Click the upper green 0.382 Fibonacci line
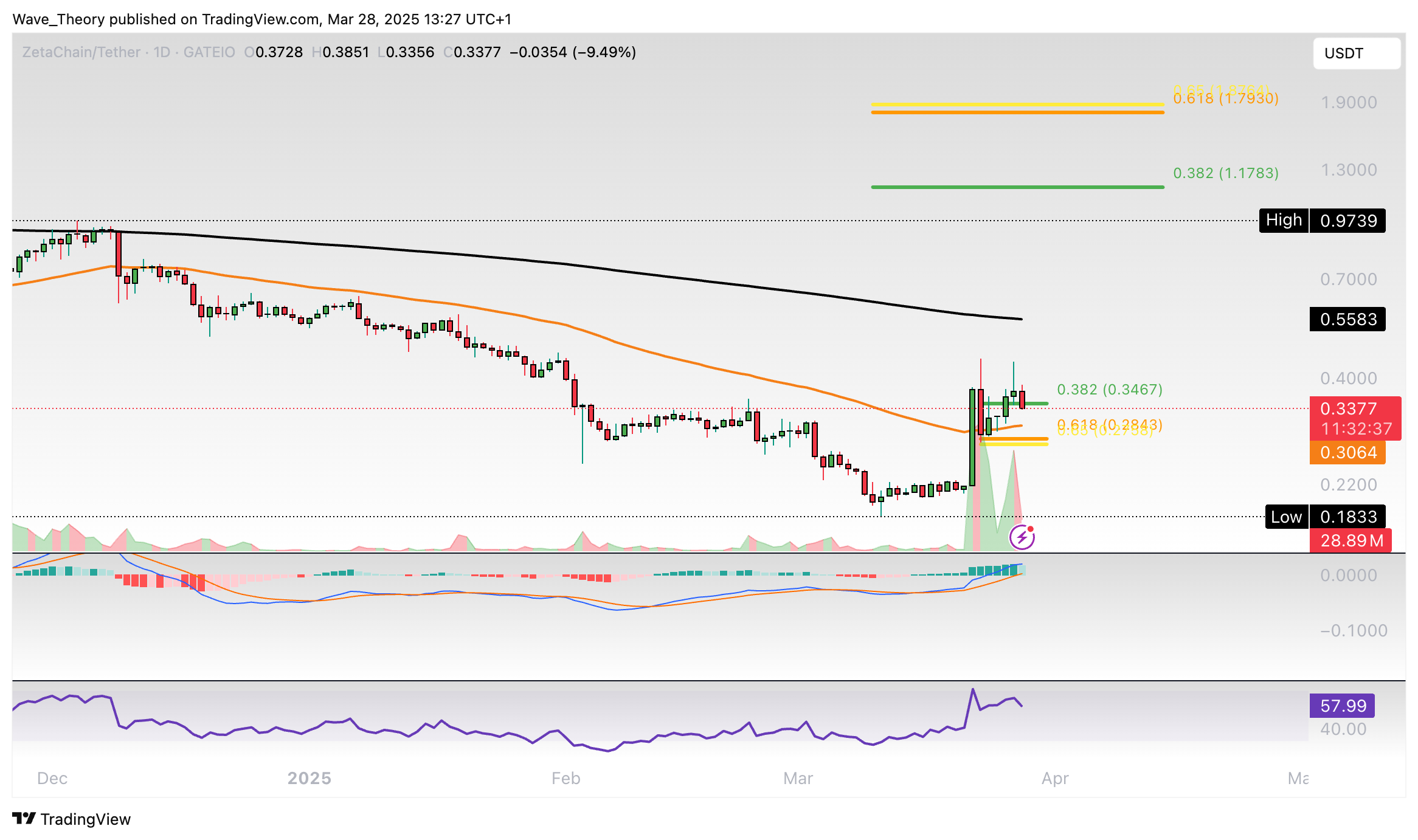 pos(1017,187)
